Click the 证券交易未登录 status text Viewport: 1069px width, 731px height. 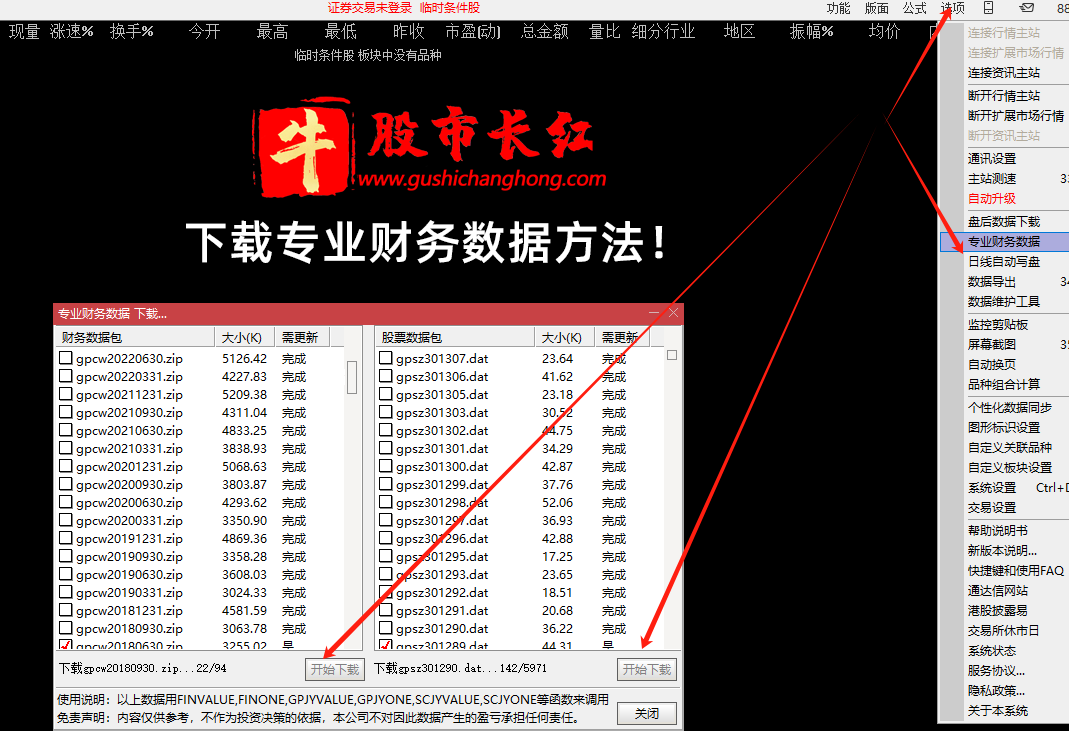click(x=370, y=8)
